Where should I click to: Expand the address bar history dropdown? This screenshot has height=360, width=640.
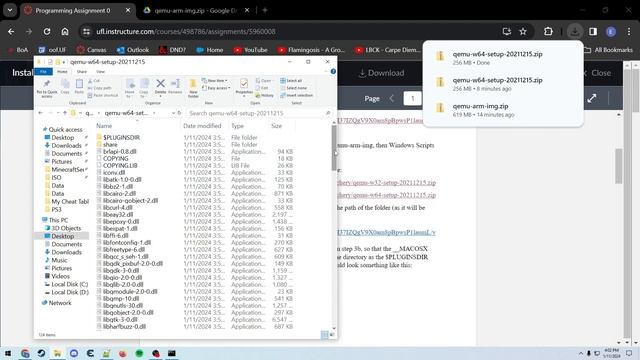point(173,113)
